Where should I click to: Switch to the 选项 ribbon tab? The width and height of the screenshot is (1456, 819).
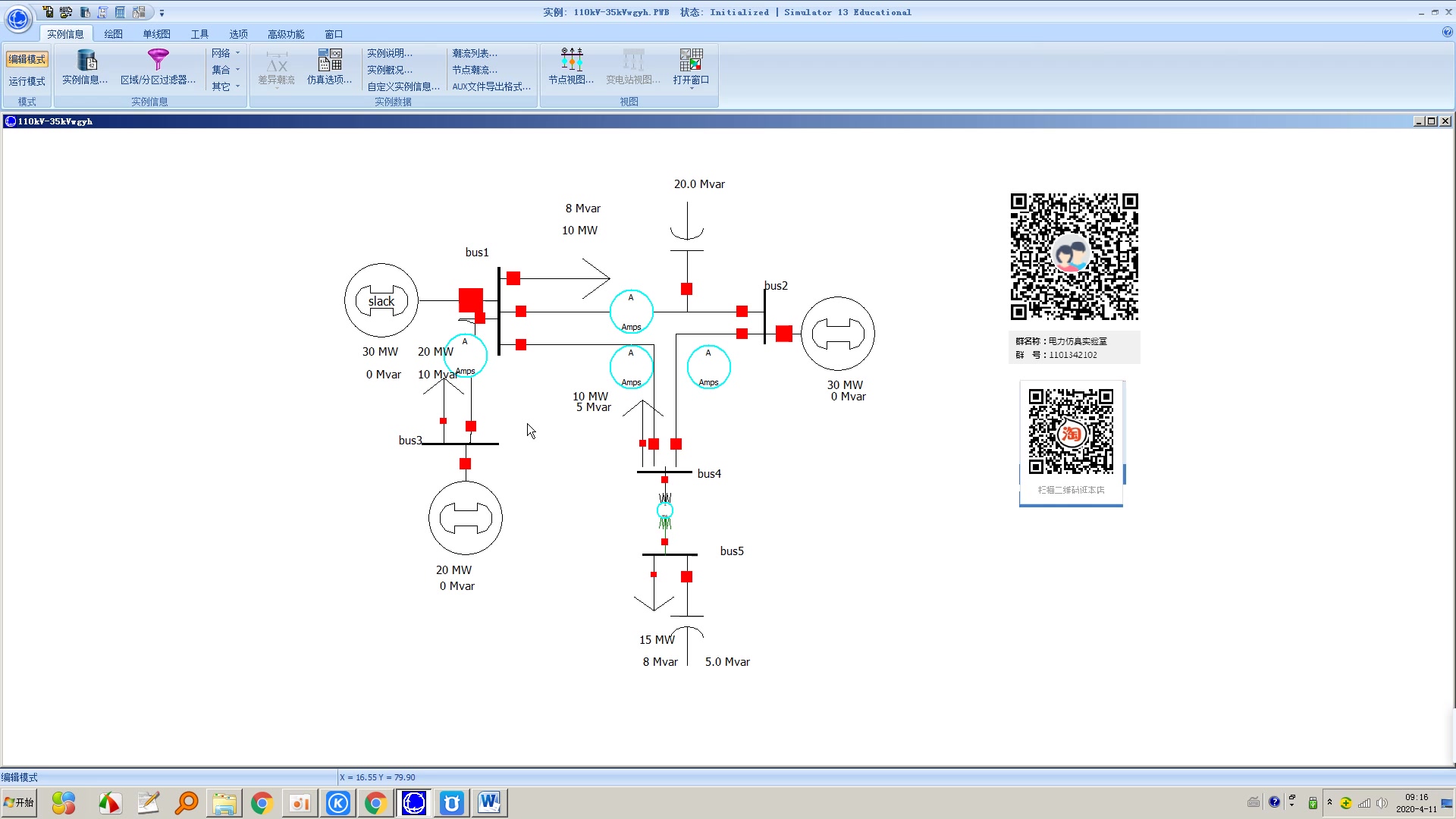pos(239,34)
